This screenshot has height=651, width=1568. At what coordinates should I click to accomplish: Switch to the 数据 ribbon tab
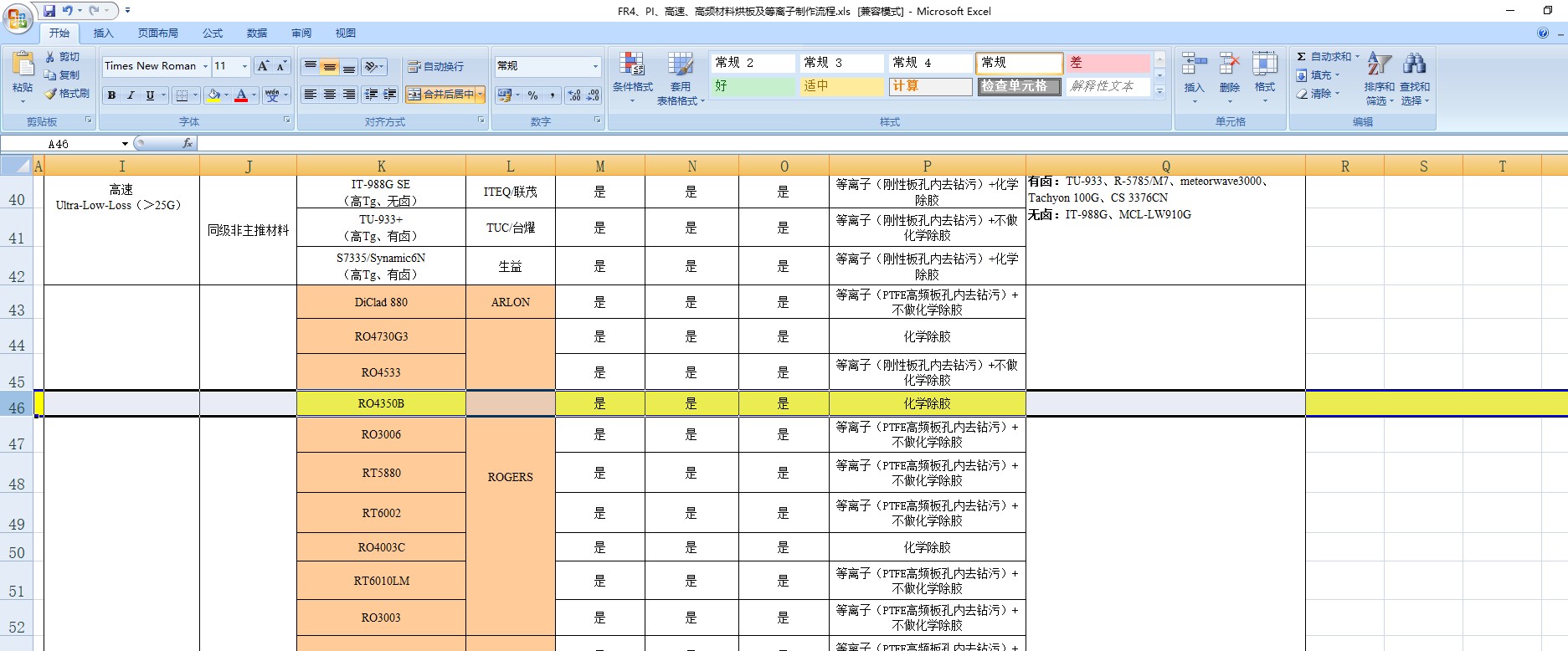pyautogui.click(x=257, y=33)
